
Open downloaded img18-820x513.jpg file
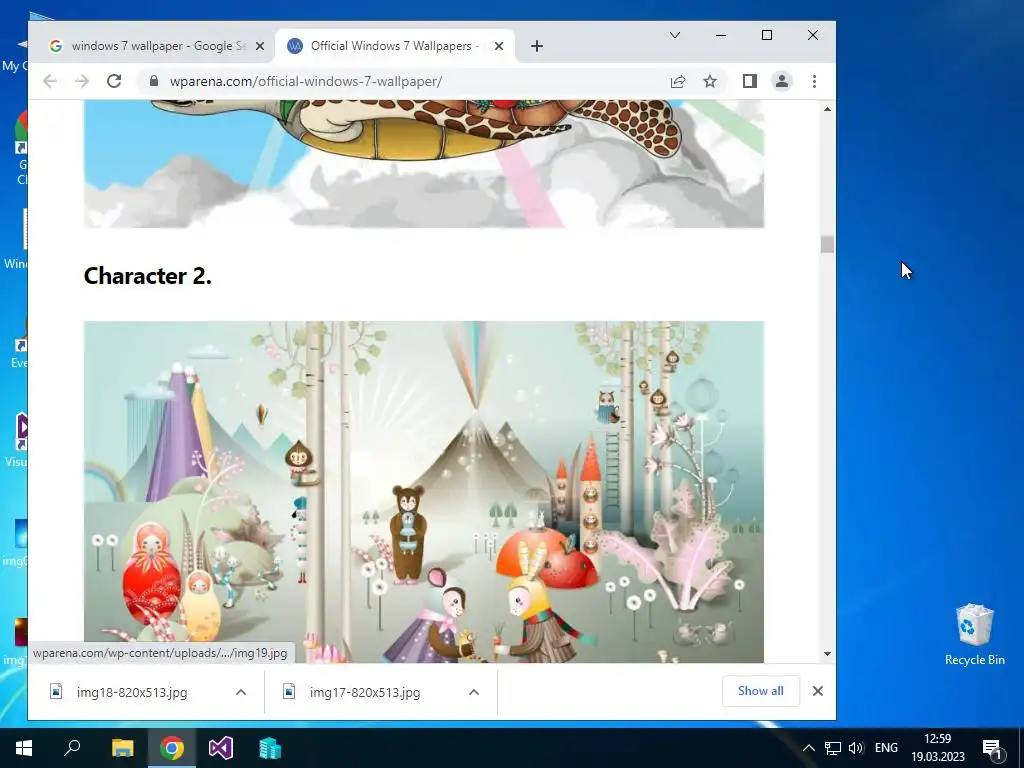(x=132, y=692)
